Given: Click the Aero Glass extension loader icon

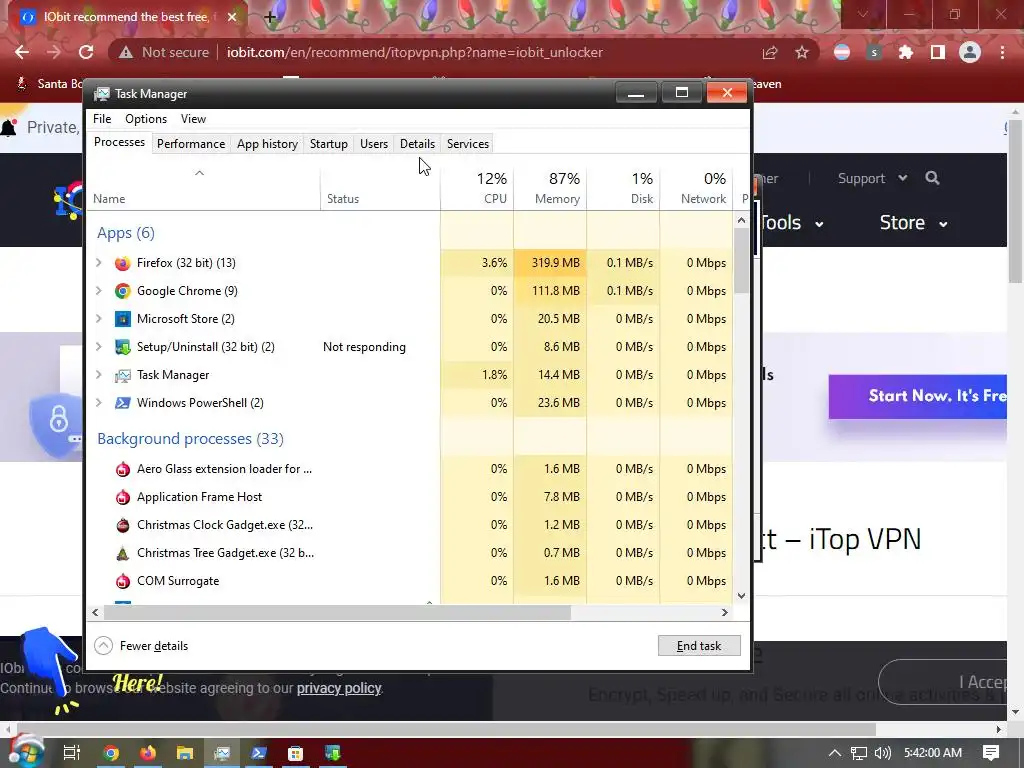Looking at the screenshot, I should [x=122, y=469].
